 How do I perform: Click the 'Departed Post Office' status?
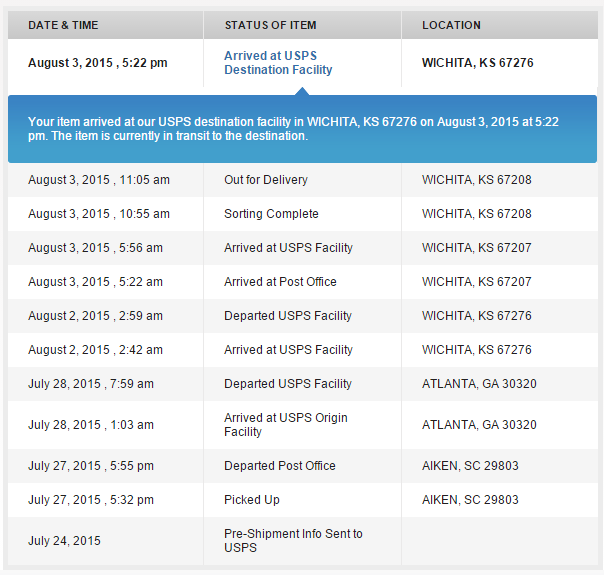click(280, 466)
